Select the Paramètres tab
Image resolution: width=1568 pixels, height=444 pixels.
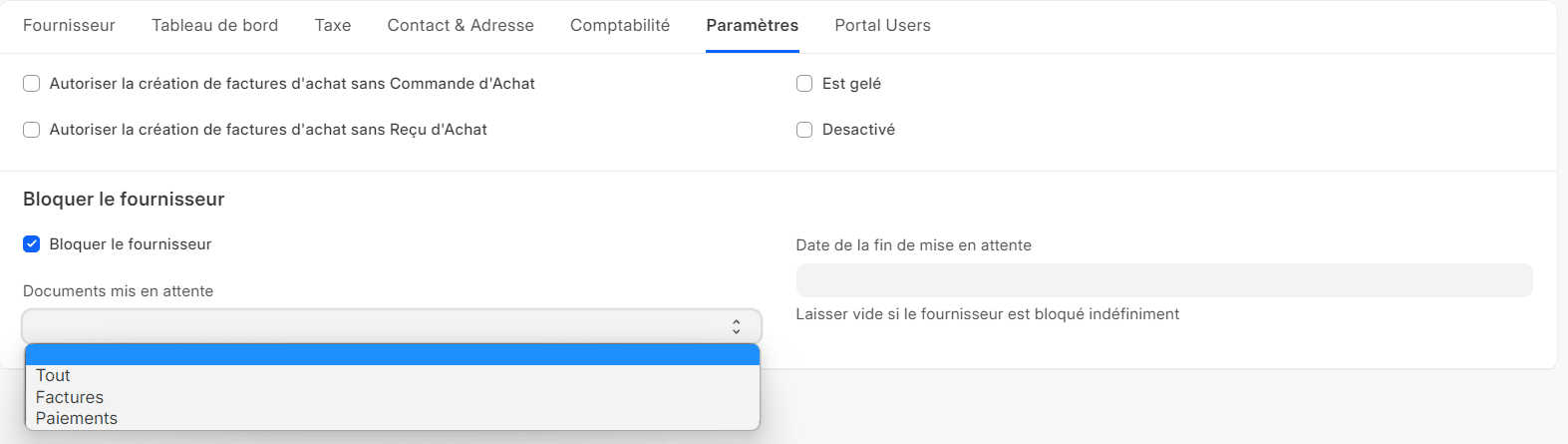[753, 25]
